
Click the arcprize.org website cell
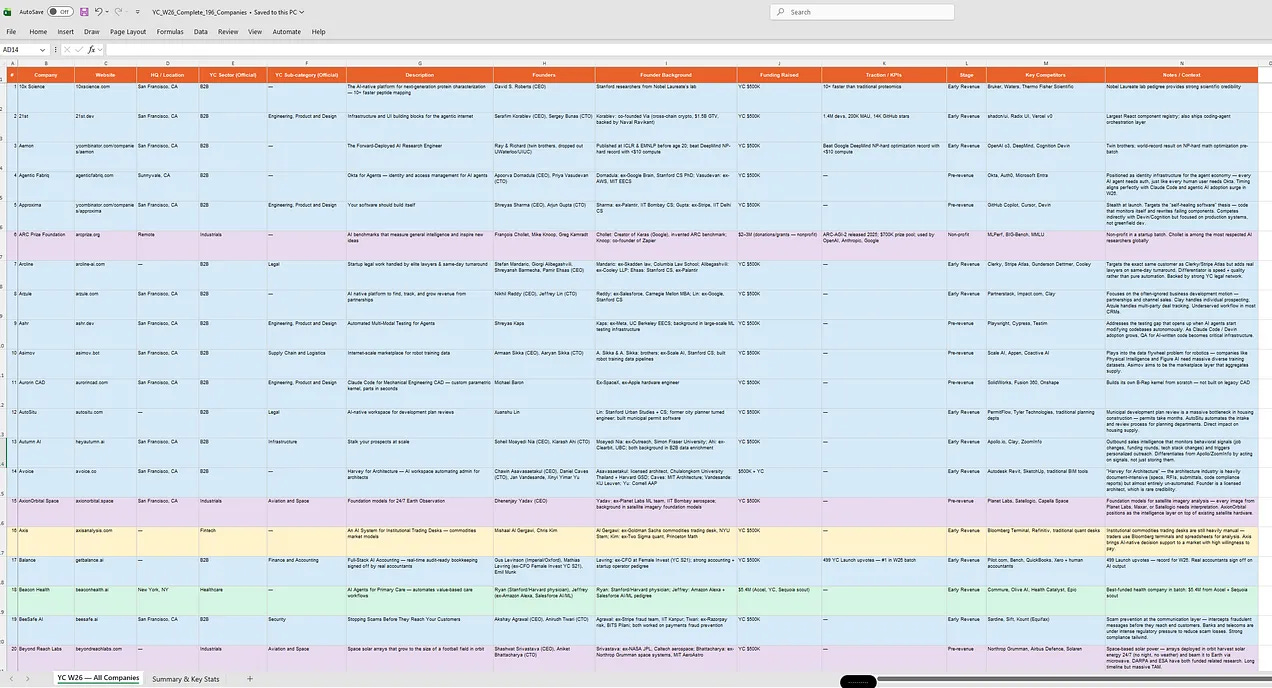pos(105,246)
